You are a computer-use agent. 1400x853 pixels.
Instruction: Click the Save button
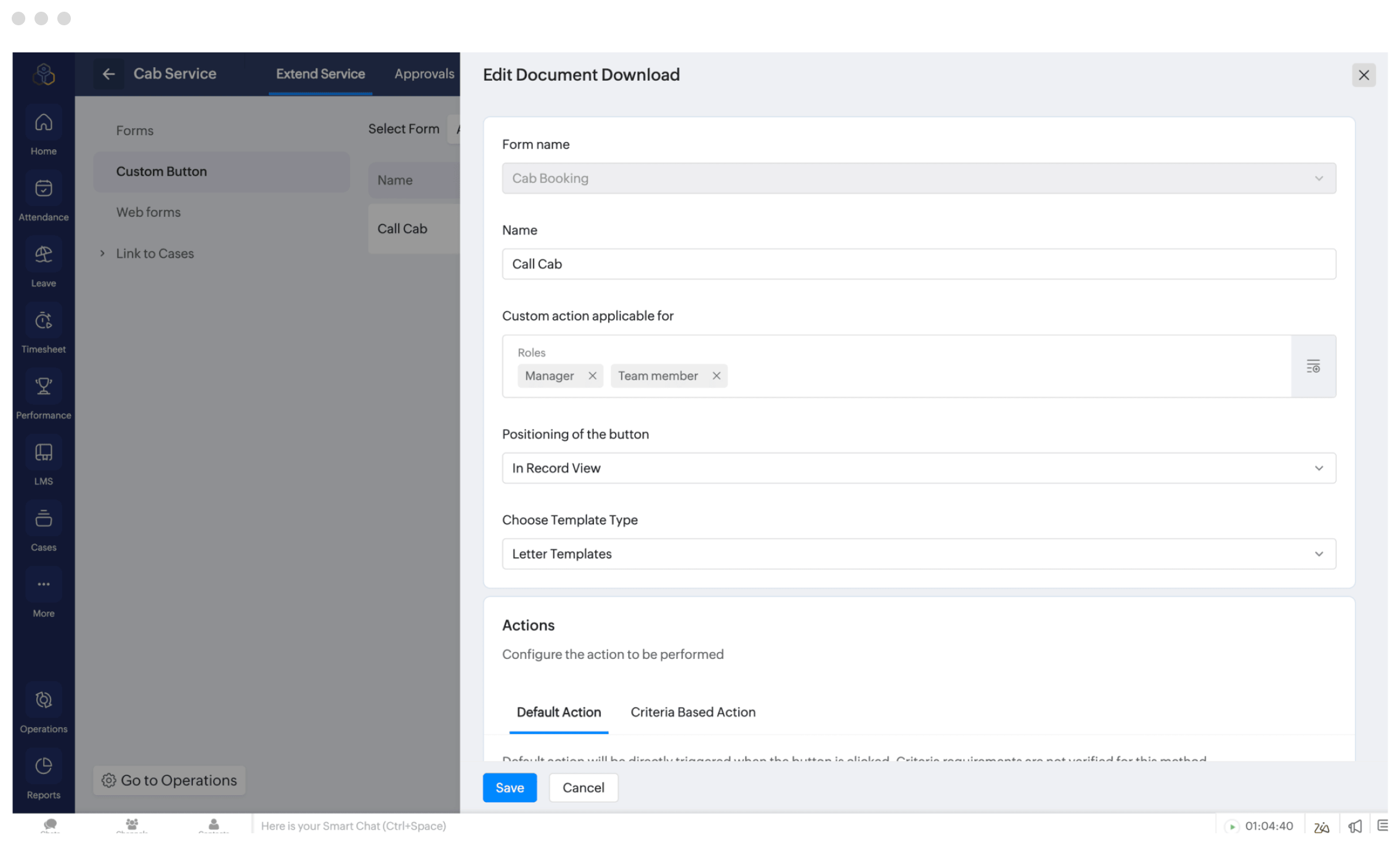tap(510, 788)
